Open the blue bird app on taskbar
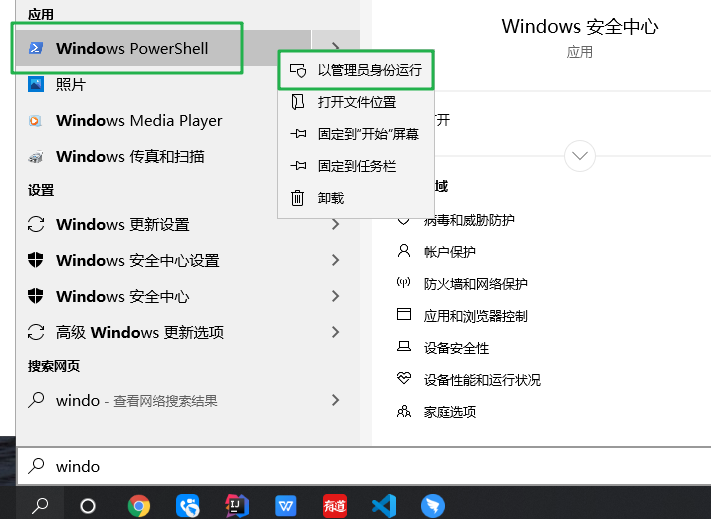 coord(433,505)
